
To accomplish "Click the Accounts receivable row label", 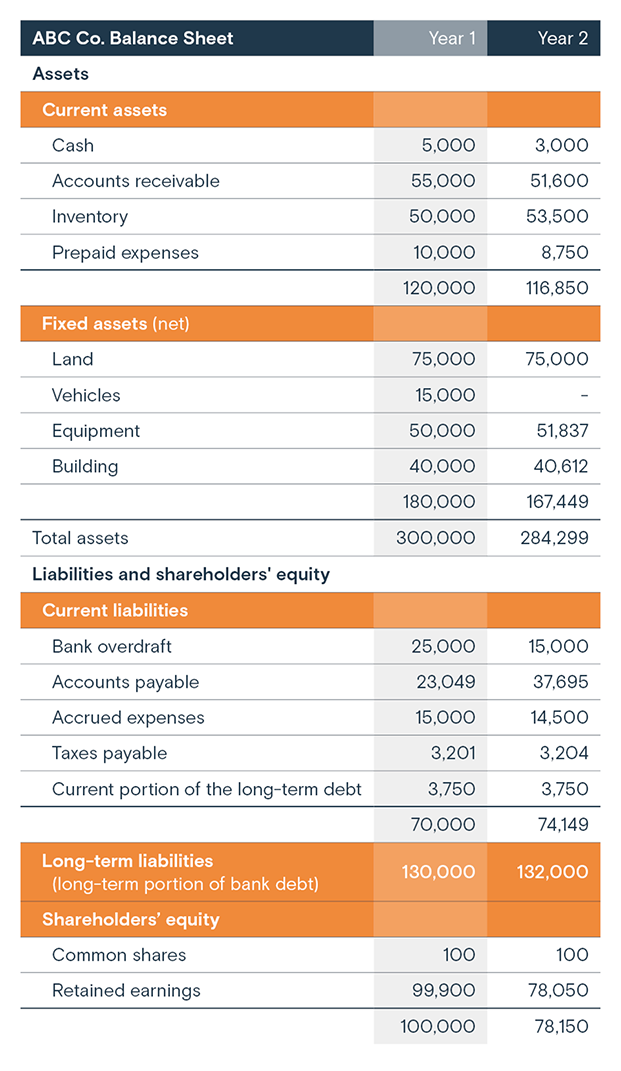I will point(136,181).
